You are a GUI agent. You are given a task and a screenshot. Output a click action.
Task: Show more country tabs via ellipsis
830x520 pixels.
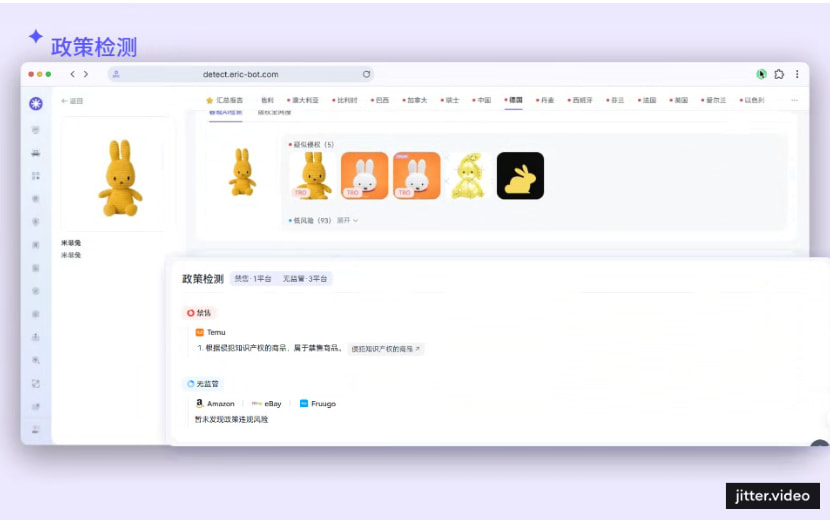pos(794,100)
